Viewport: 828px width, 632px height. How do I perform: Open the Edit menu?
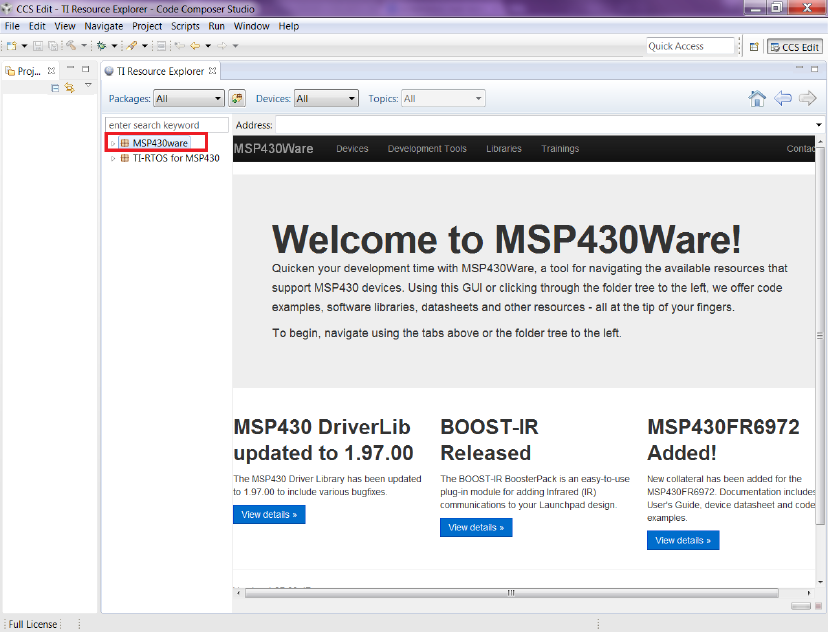[37, 26]
